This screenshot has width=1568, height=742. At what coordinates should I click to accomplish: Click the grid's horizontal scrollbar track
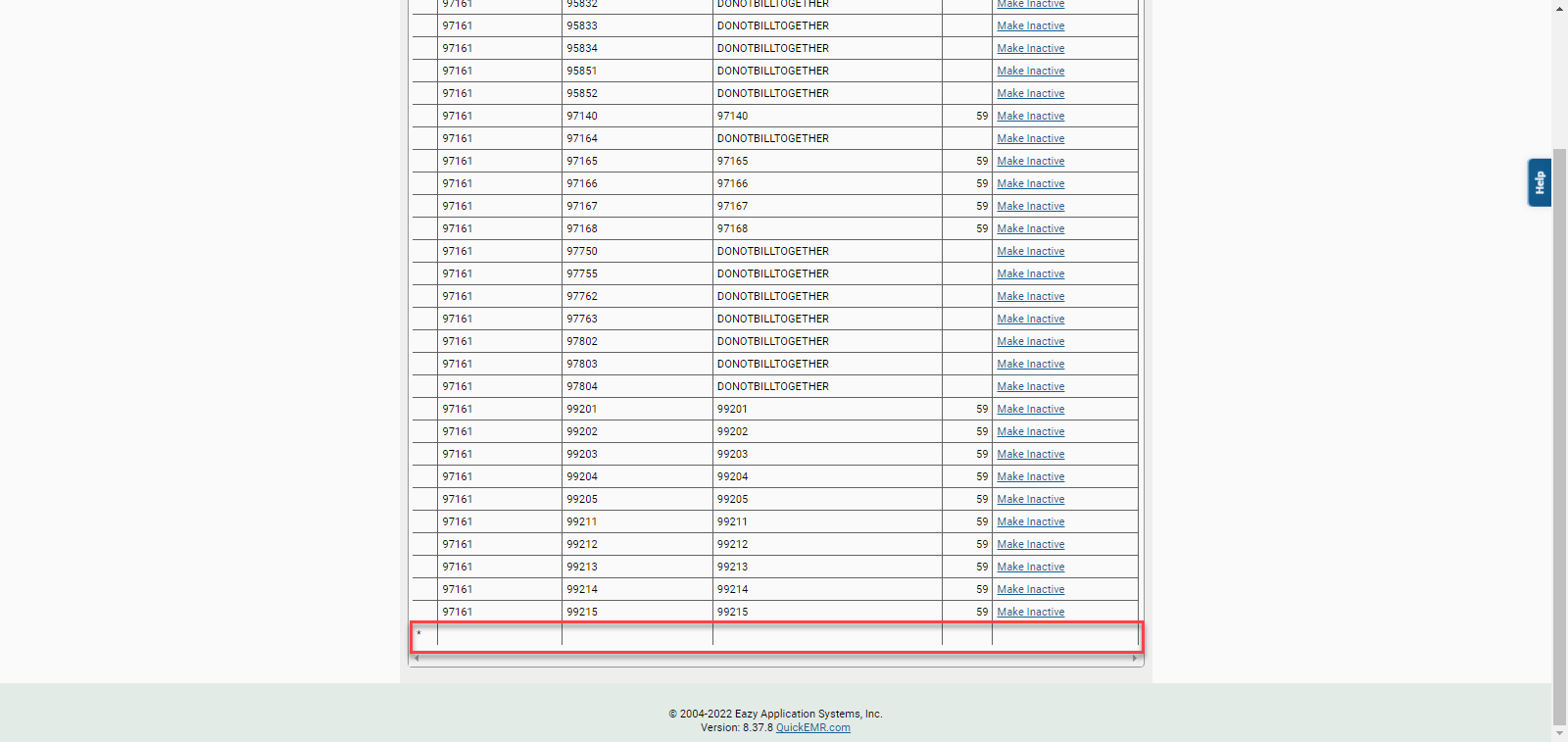tap(775, 658)
